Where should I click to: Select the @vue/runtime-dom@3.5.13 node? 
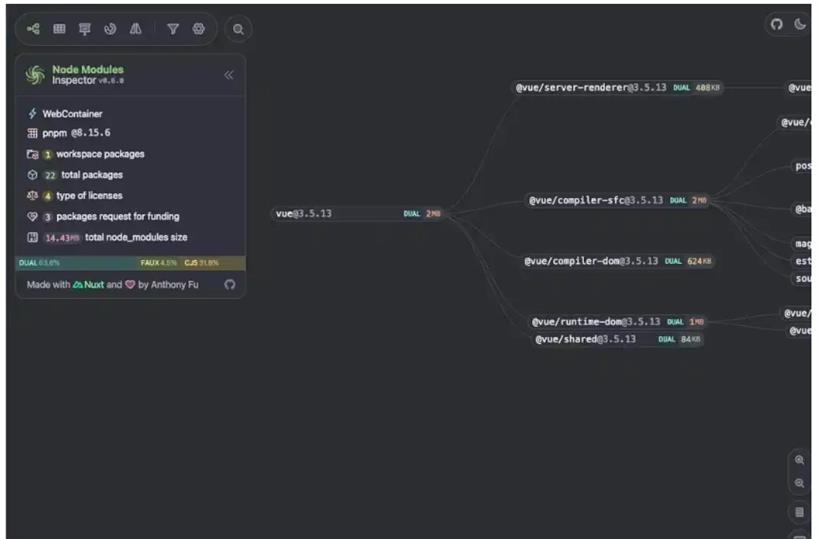tap(618, 322)
